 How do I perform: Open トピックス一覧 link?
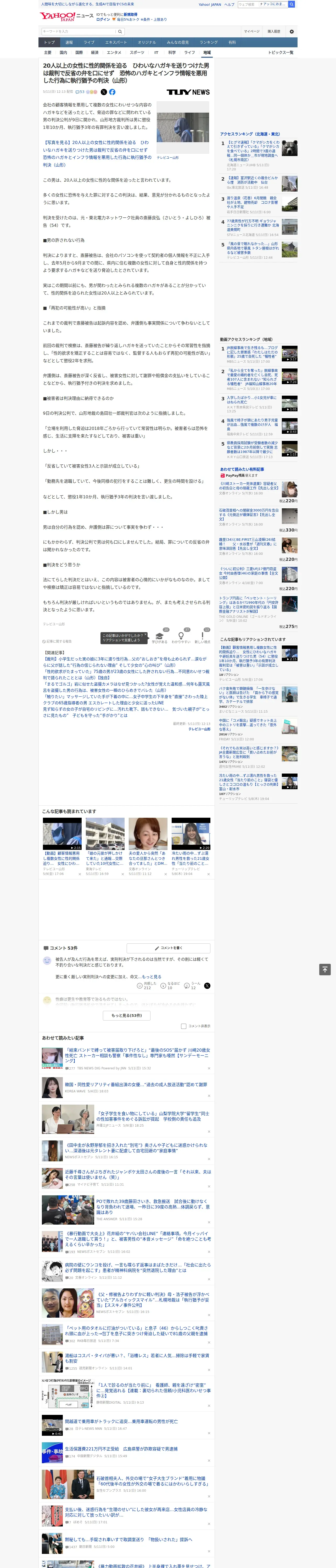point(281,52)
